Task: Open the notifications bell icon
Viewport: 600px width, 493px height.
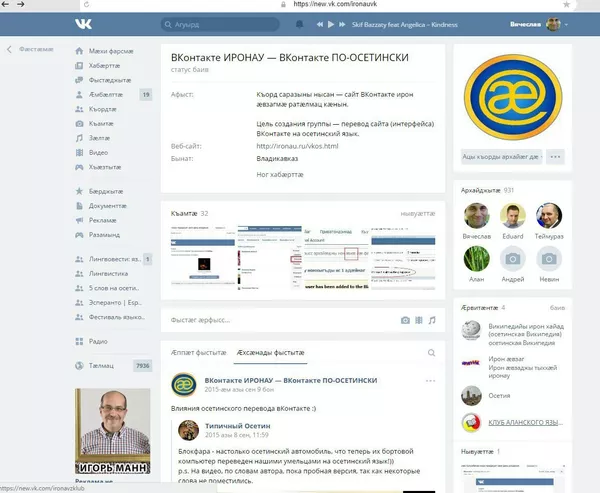Action: point(300,24)
